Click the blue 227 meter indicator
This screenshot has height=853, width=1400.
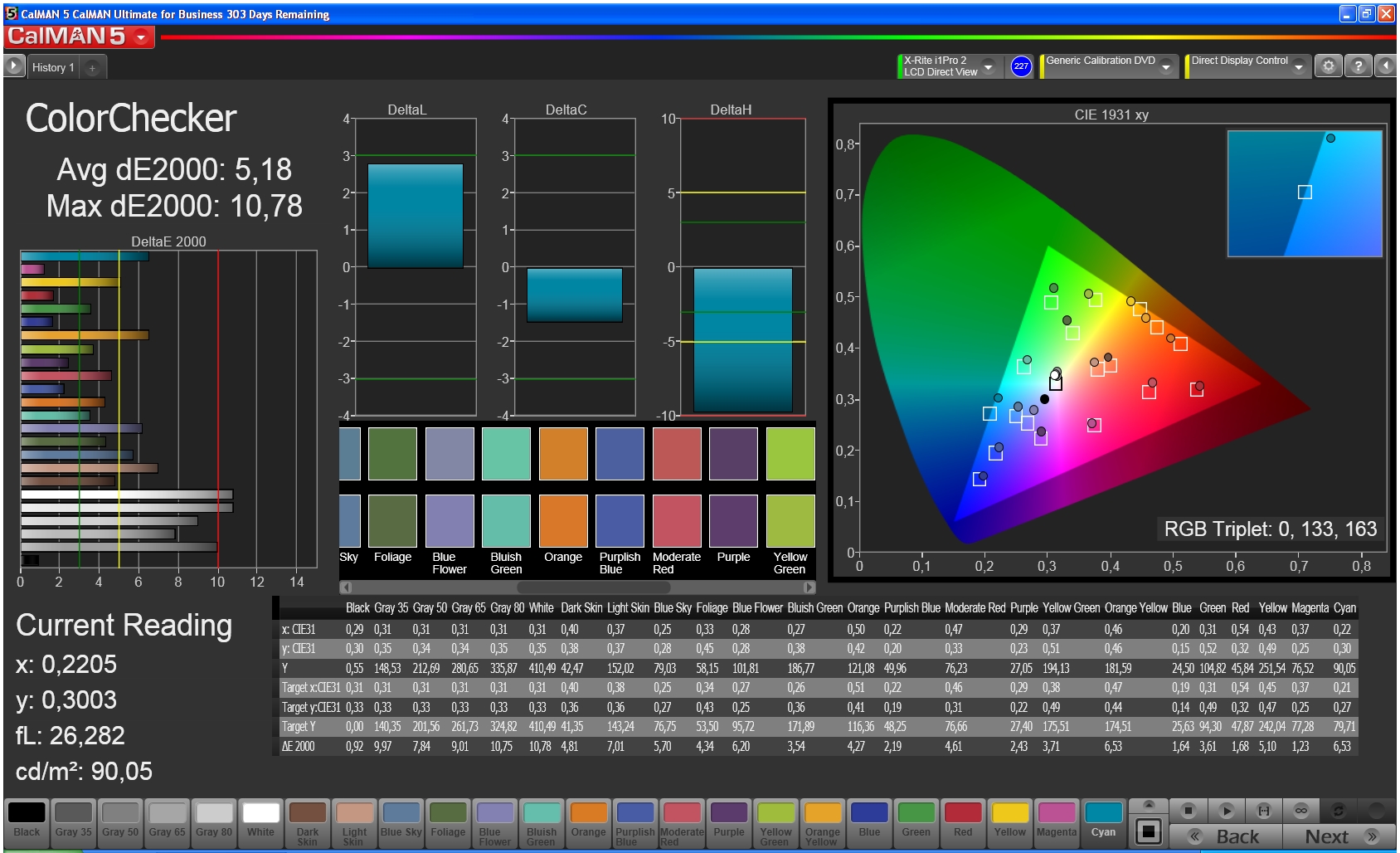pyautogui.click(x=1021, y=66)
